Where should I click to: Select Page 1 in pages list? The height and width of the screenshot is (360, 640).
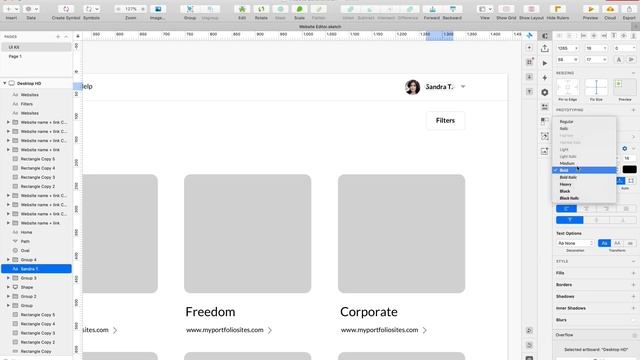pyautogui.click(x=36, y=56)
